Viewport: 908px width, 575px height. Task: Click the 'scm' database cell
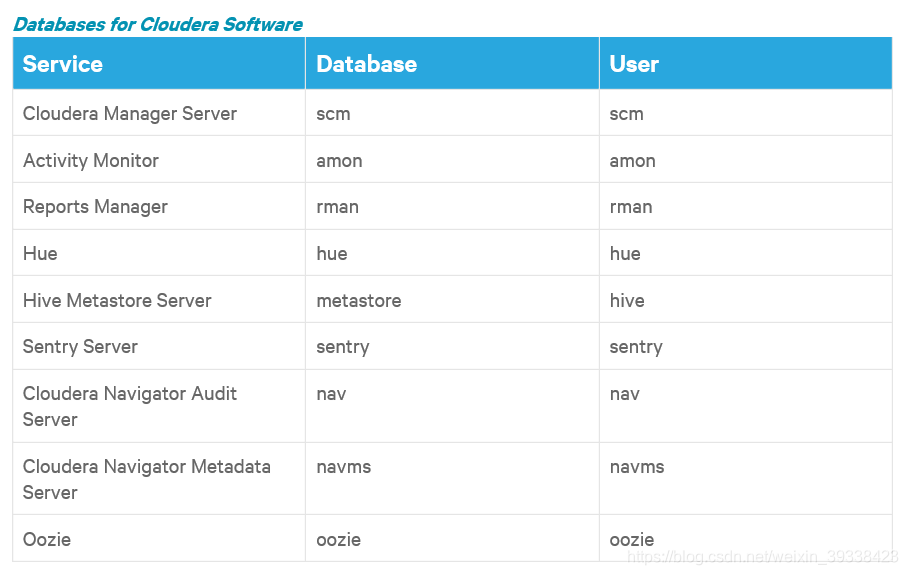(452, 113)
